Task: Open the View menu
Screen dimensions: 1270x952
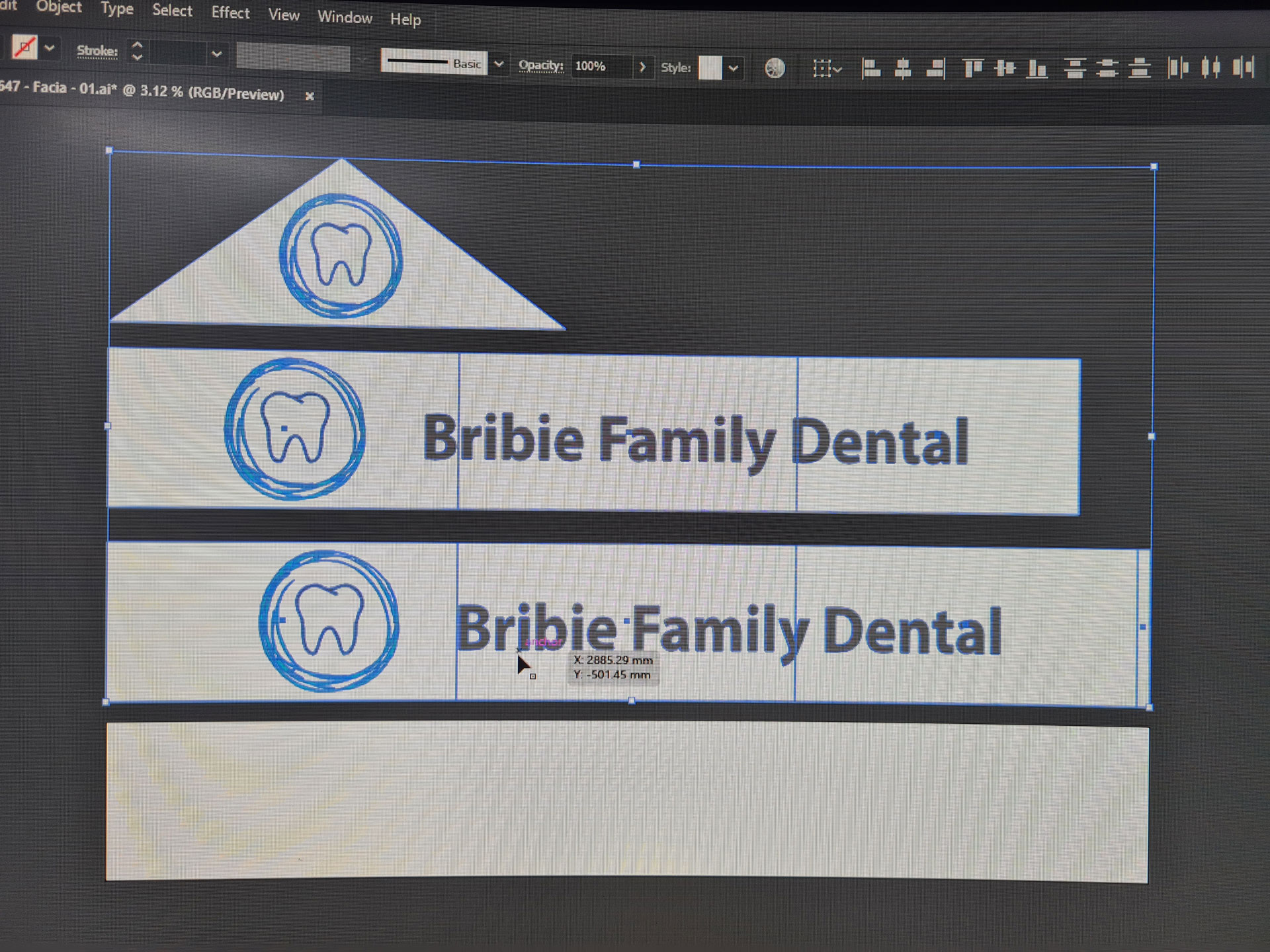Action: [284, 15]
